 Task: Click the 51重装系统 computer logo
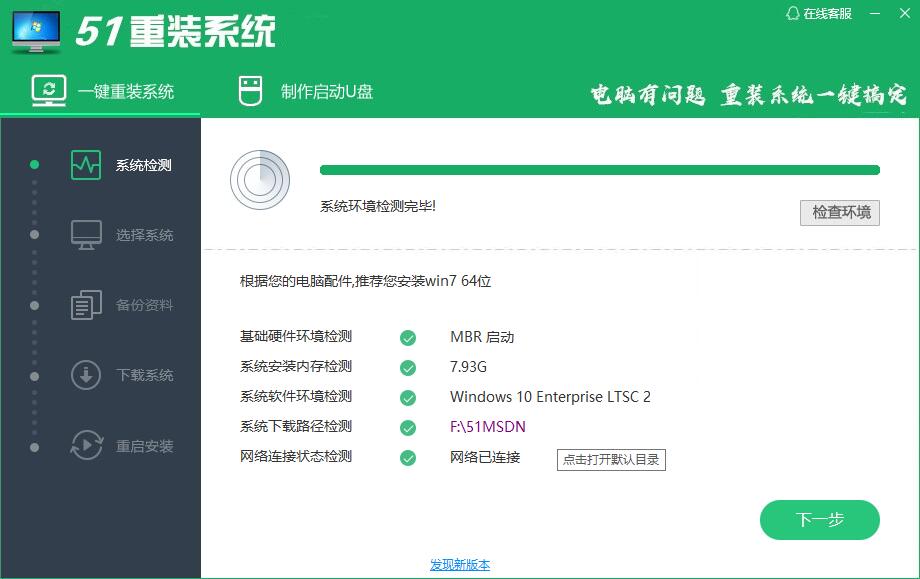(35, 28)
